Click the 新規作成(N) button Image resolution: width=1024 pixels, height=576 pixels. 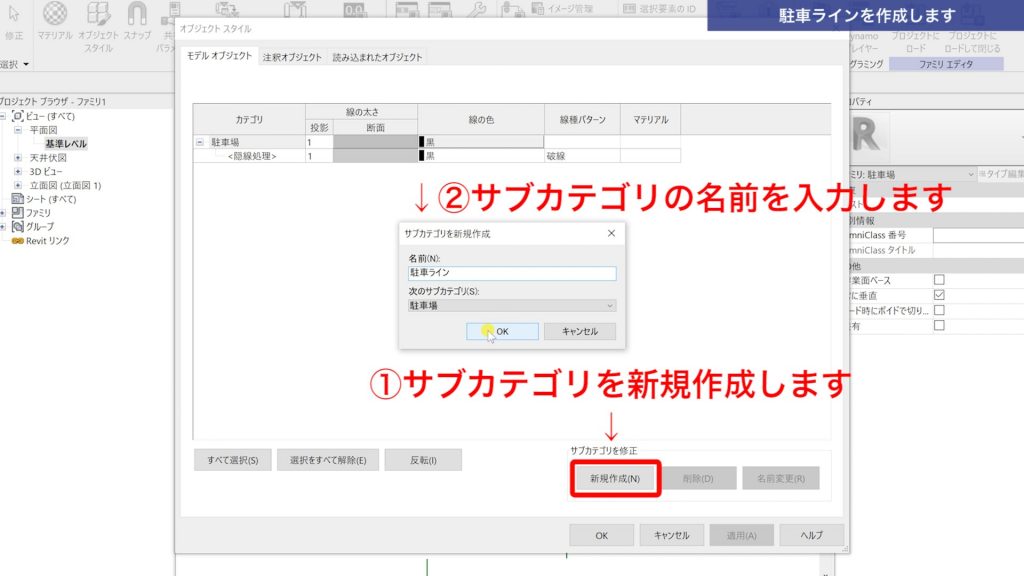pos(615,479)
